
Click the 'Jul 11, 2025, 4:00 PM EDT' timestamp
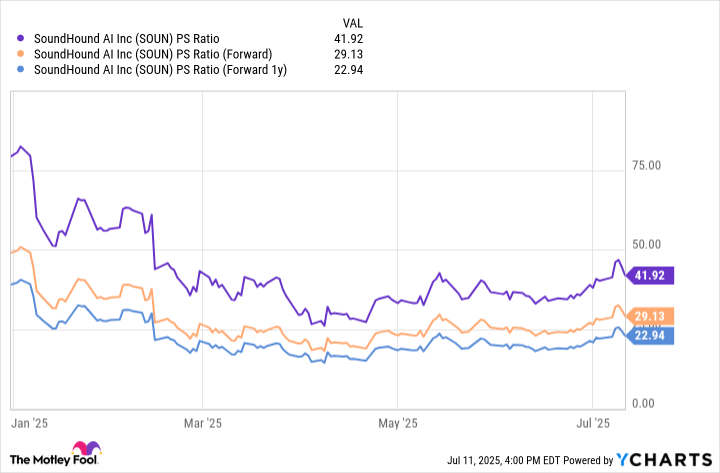click(503, 460)
